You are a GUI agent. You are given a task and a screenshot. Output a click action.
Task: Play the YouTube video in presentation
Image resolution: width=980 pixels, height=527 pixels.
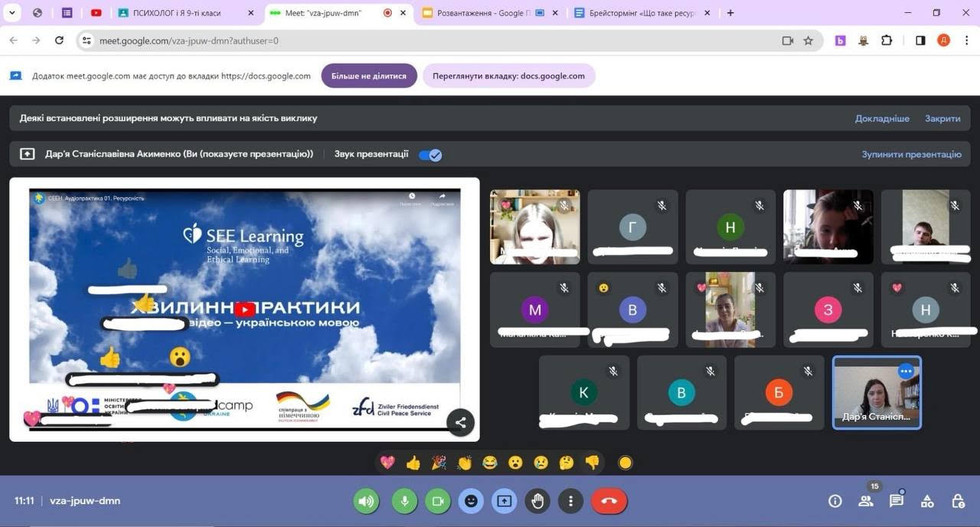tap(245, 309)
